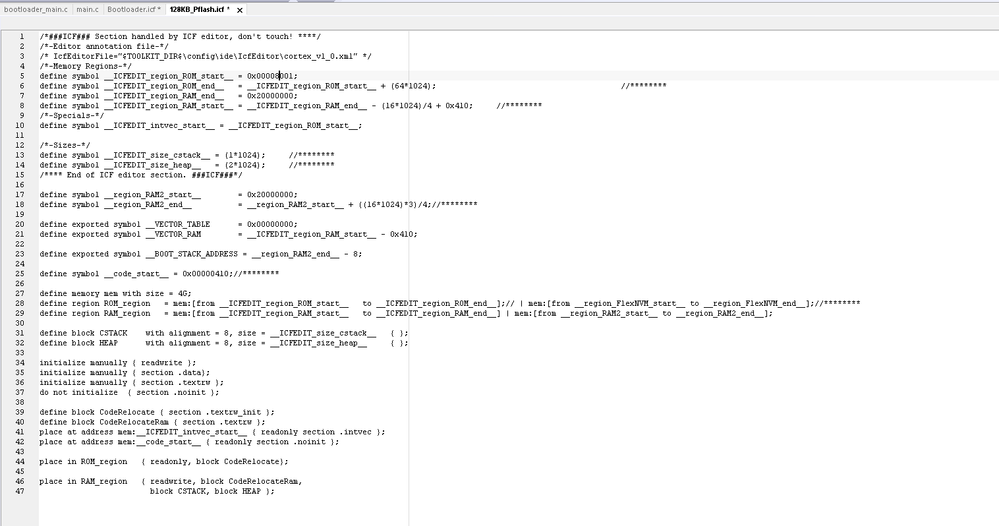Click 'place in ROM_region' on line 44
The width and height of the screenshot is (999, 526).
pos(83,462)
